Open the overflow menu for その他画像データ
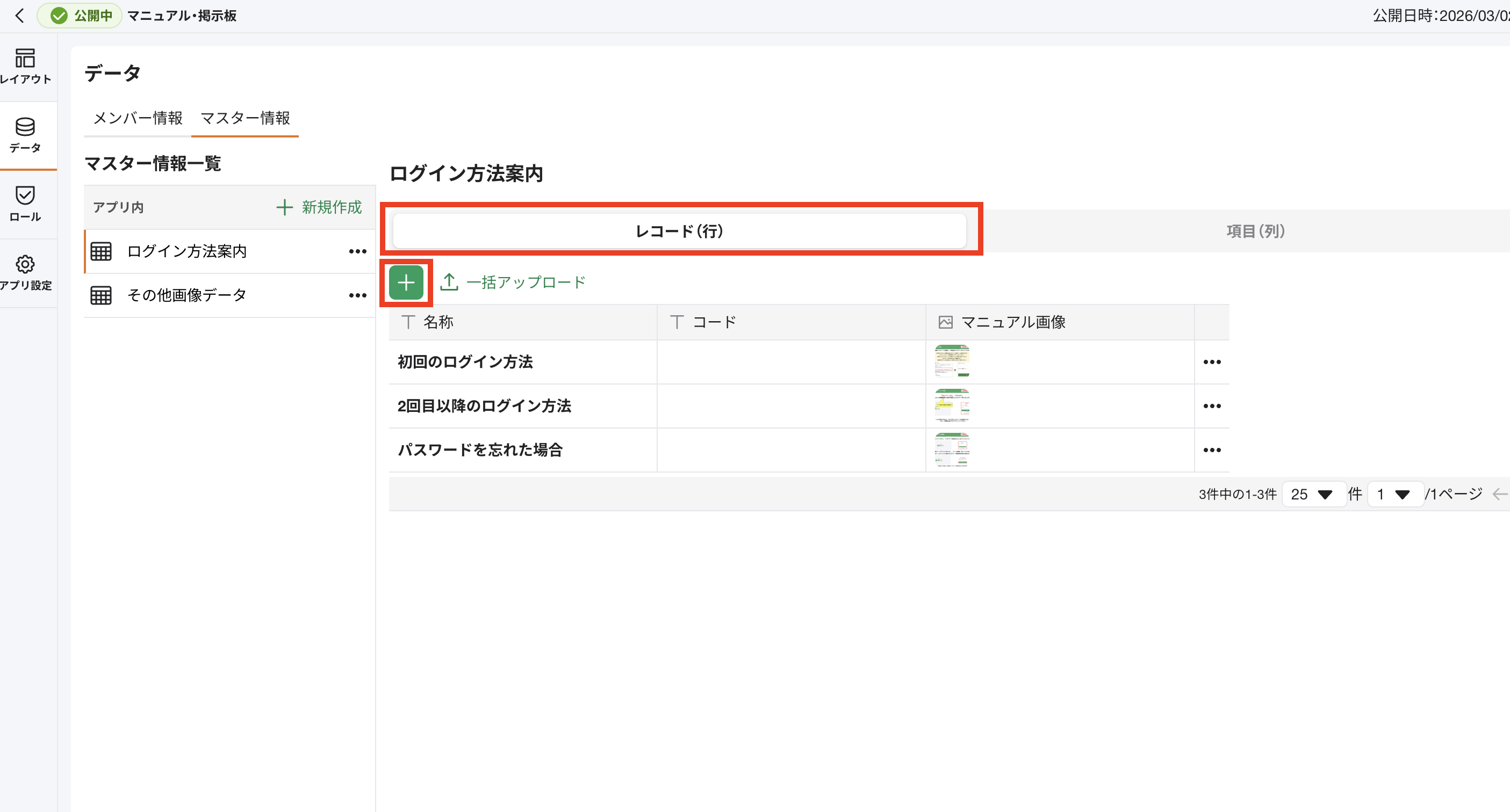Screen dimensions: 1510x812 (x=357, y=295)
